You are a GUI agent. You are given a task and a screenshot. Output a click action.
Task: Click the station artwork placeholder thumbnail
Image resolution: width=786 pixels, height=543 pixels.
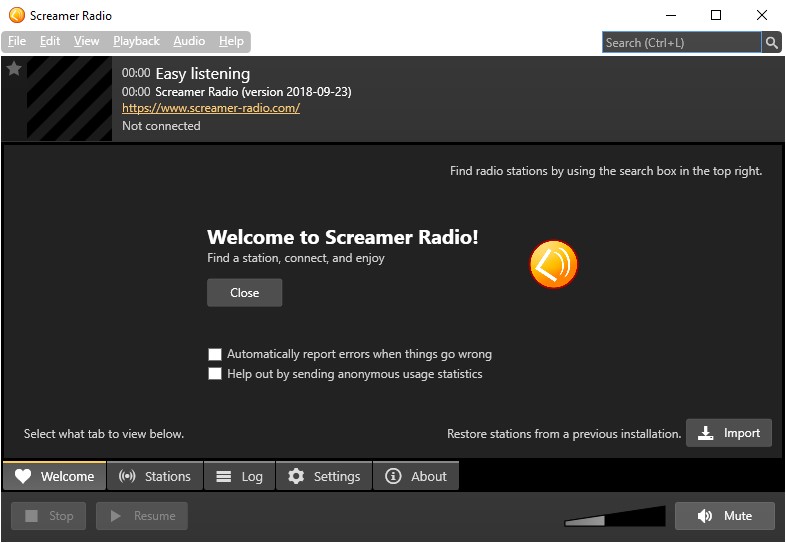[69, 98]
